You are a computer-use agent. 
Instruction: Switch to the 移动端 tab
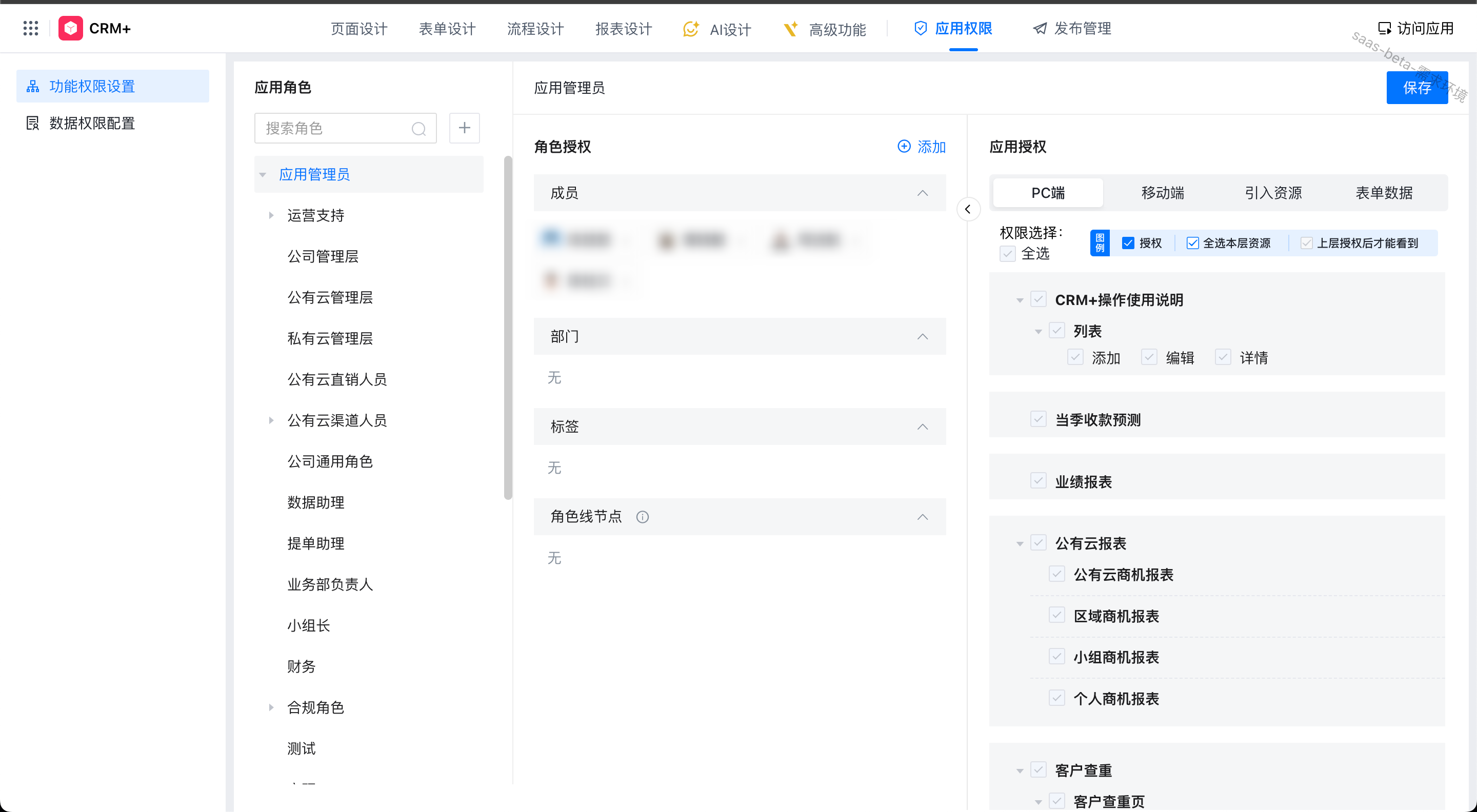(x=1162, y=193)
